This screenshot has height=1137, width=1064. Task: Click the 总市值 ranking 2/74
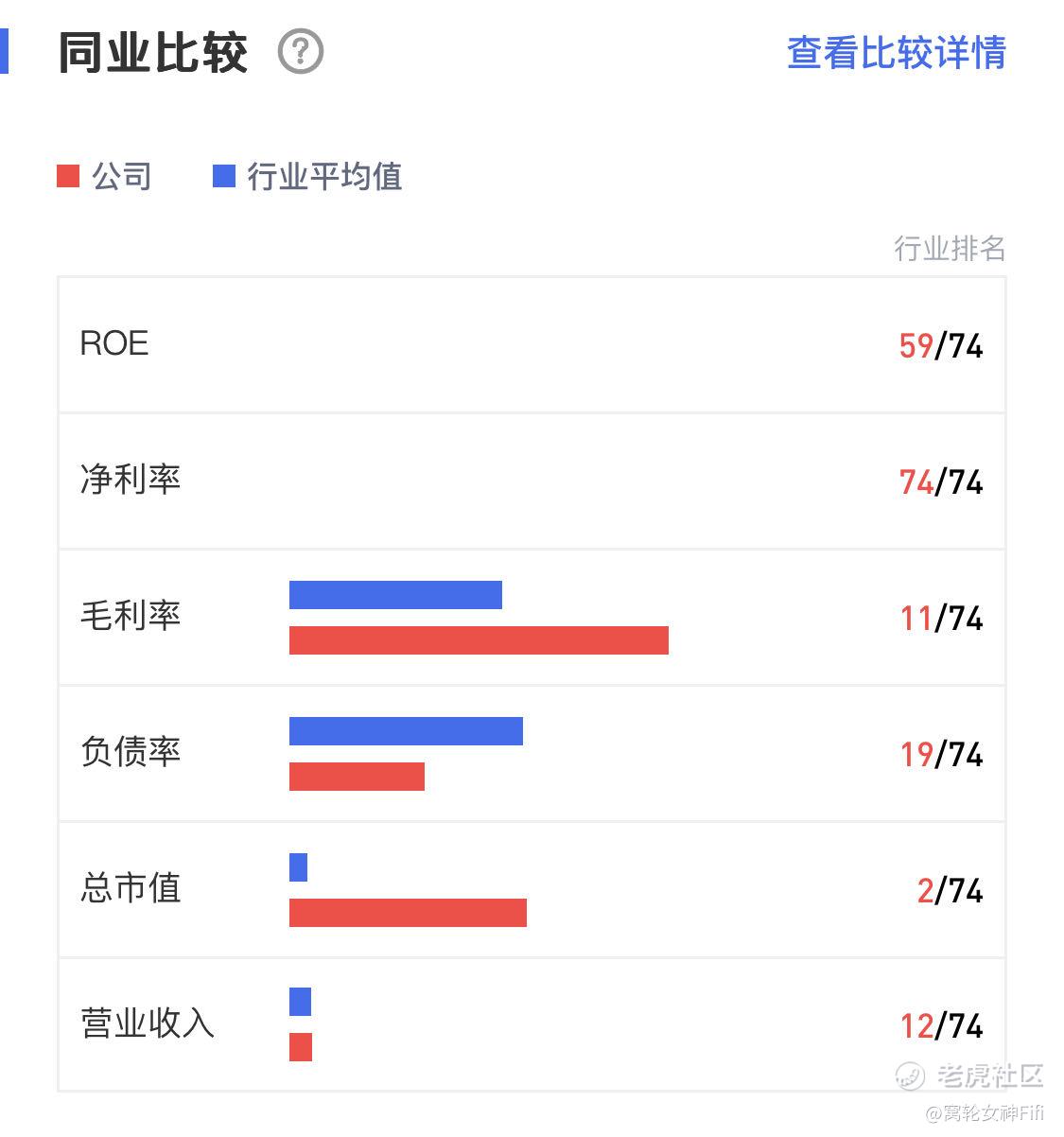pyautogui.click(x=950, y=891)
